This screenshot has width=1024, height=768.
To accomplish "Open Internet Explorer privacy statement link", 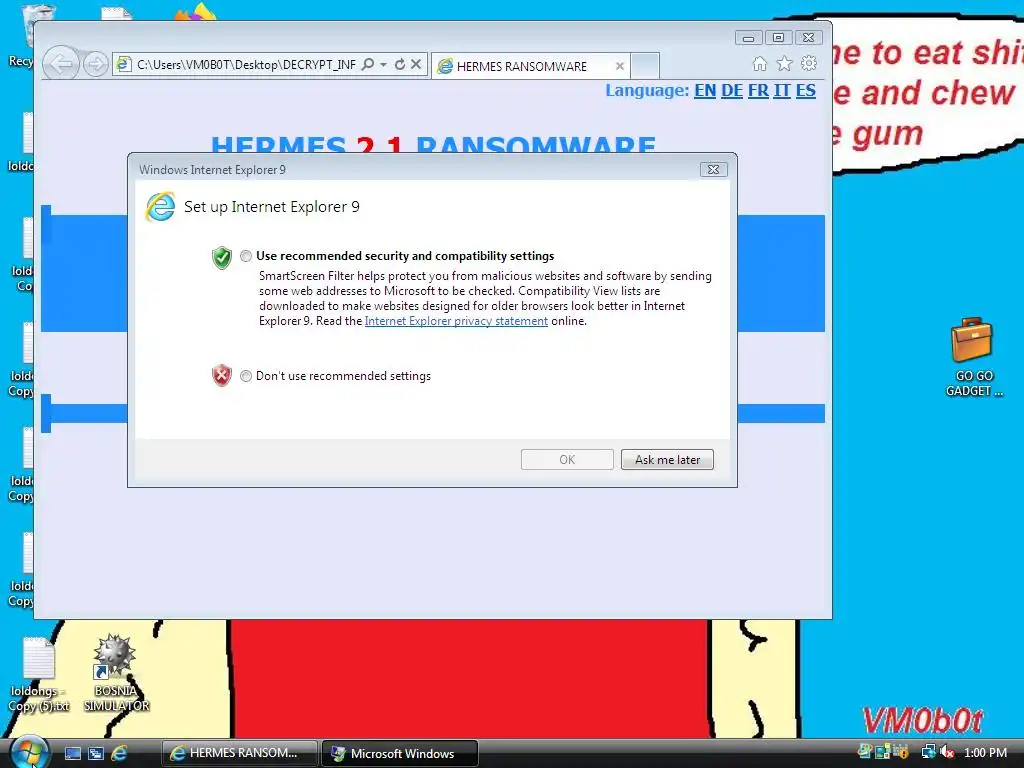I will [456, 321].
